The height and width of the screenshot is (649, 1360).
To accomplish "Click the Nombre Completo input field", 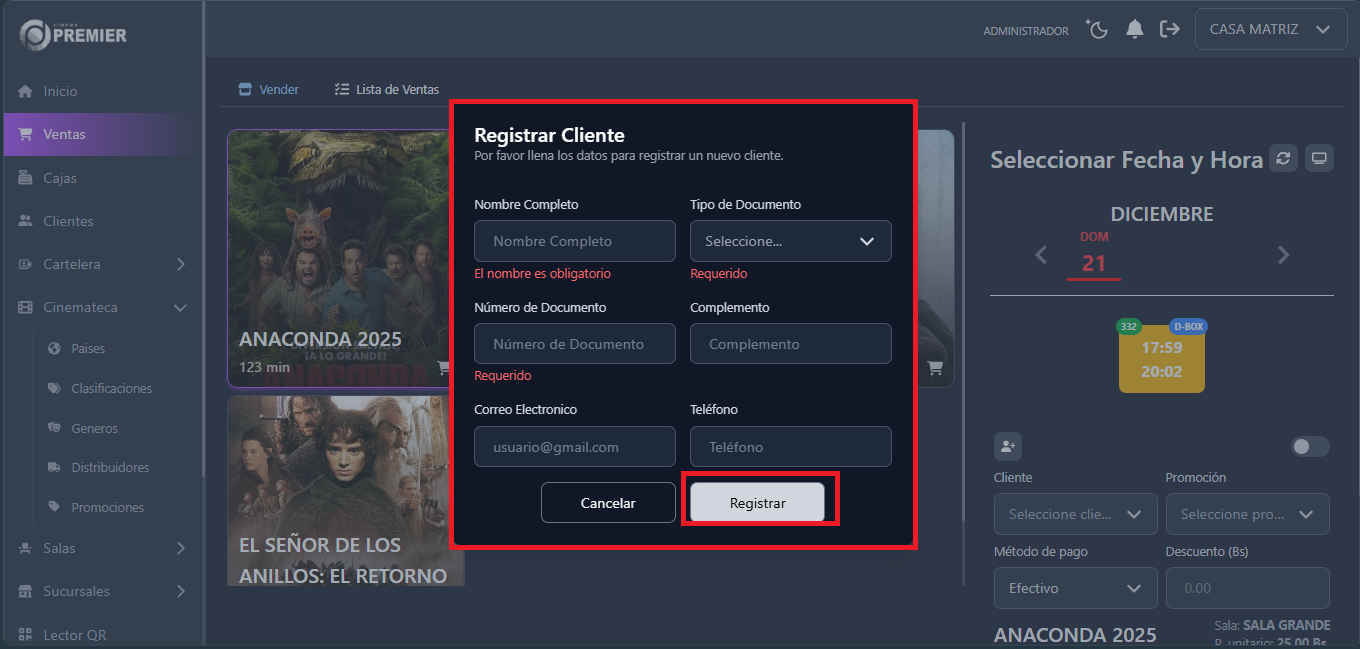I will tap(574, 241).
